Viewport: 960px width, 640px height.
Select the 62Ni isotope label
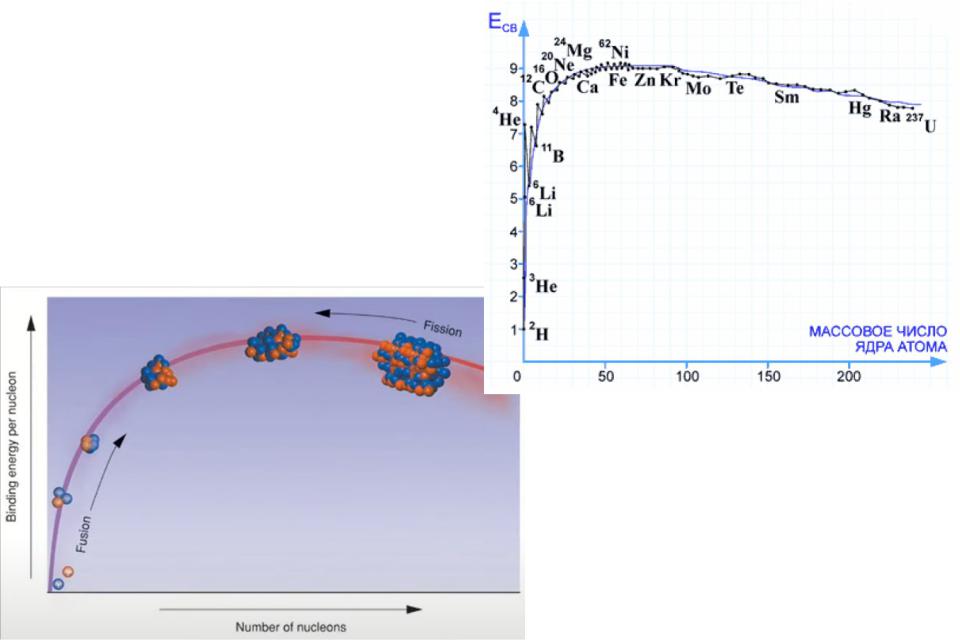(x=614, y=50)
